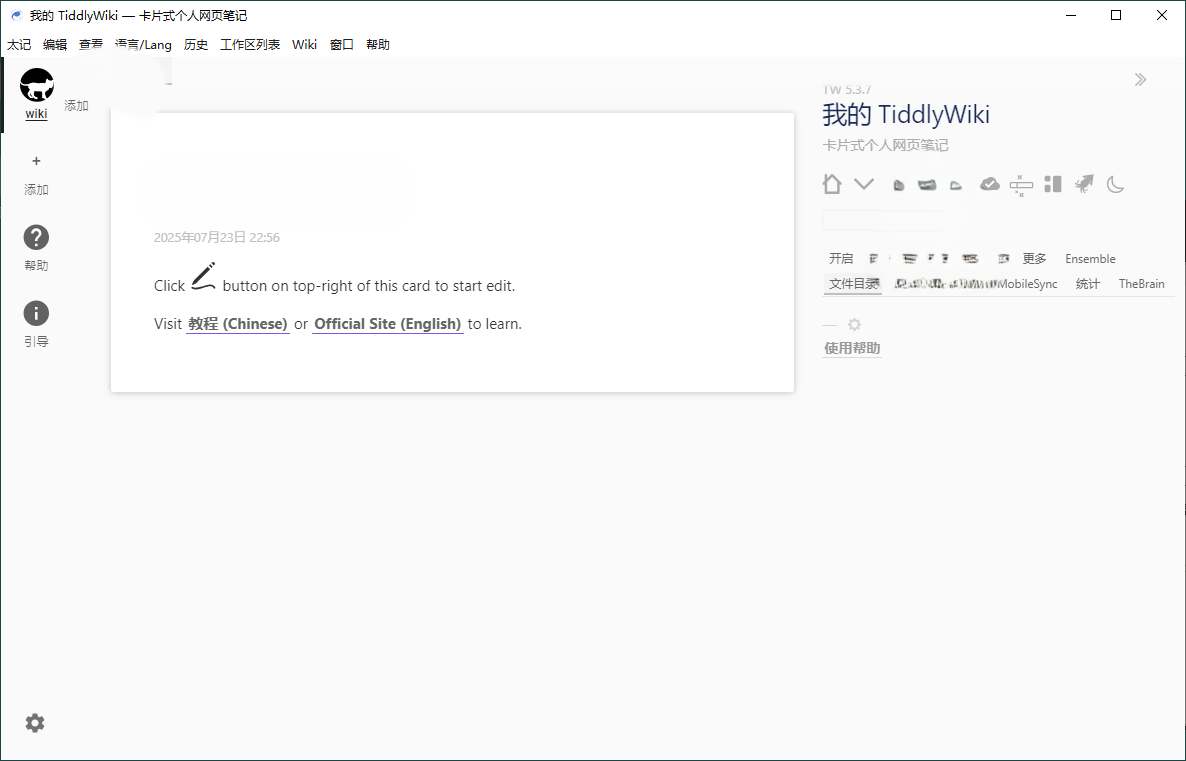
Task: Click the date text 2025年07月23日 22:56
Action: tap(217, 238)
